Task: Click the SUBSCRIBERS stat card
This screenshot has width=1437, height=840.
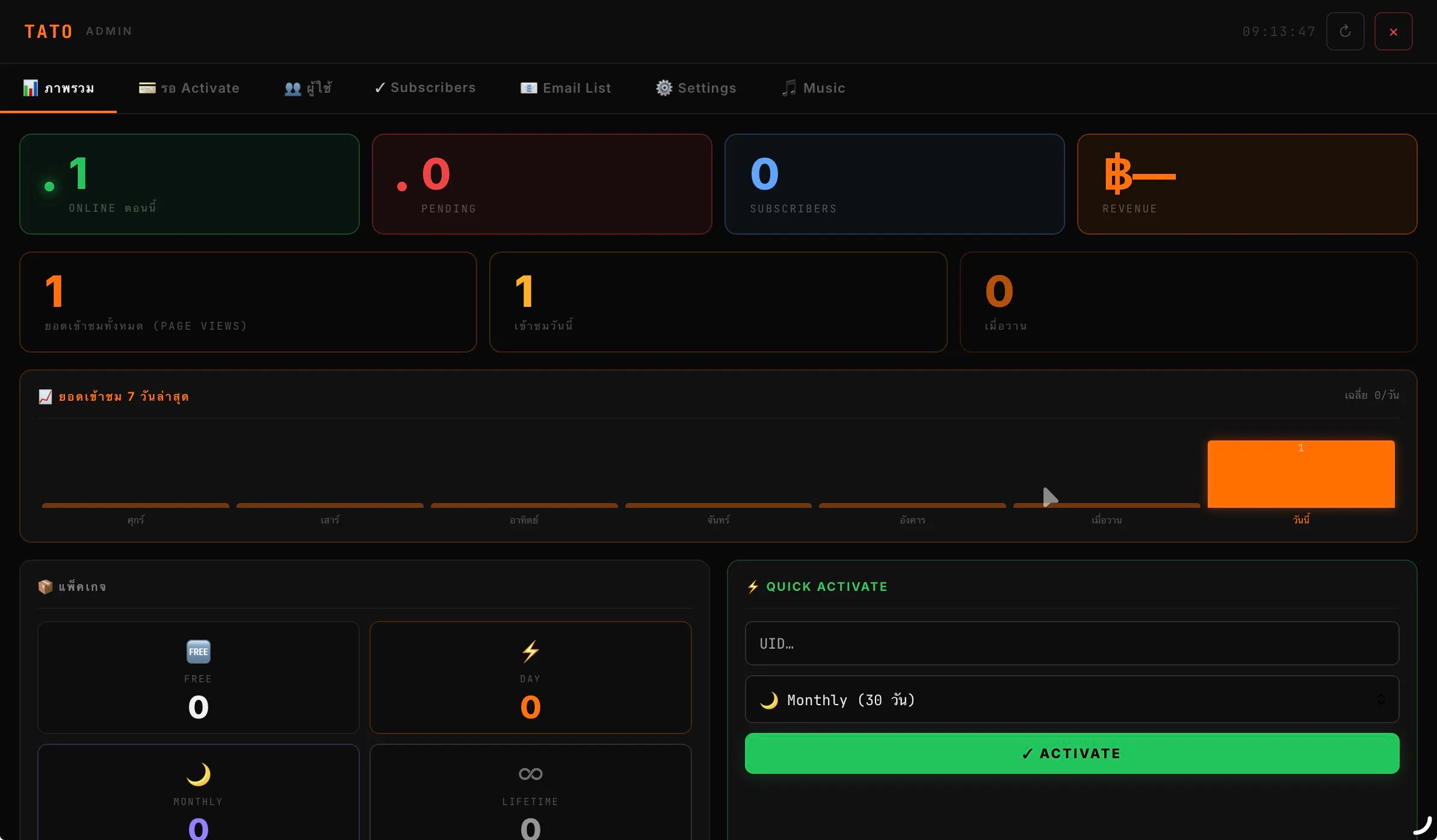Action: (894, 184)
